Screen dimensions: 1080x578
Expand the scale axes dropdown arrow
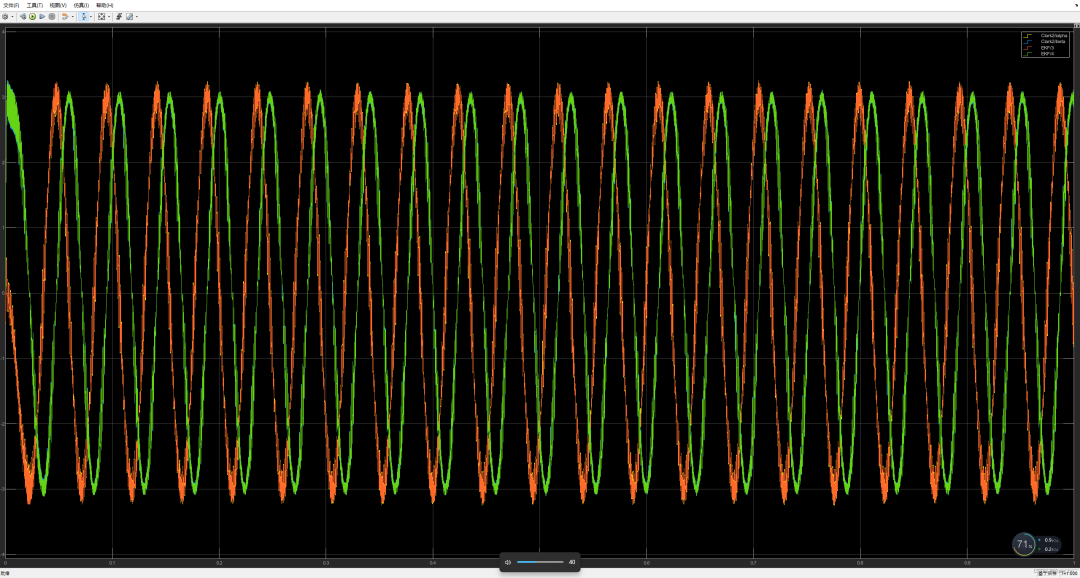tap(108, 16)
